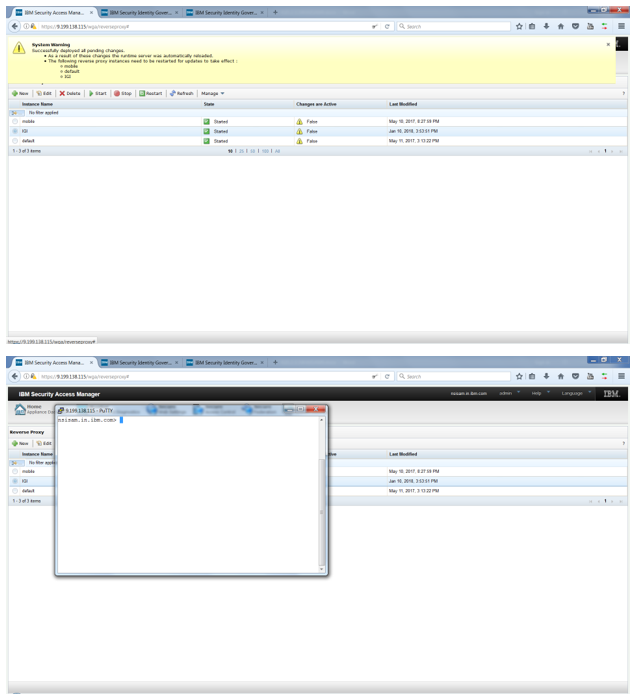This screenshot has height=700, width=635.
Task: Open the Language dropdown in black header
Action: click(576, 393)
